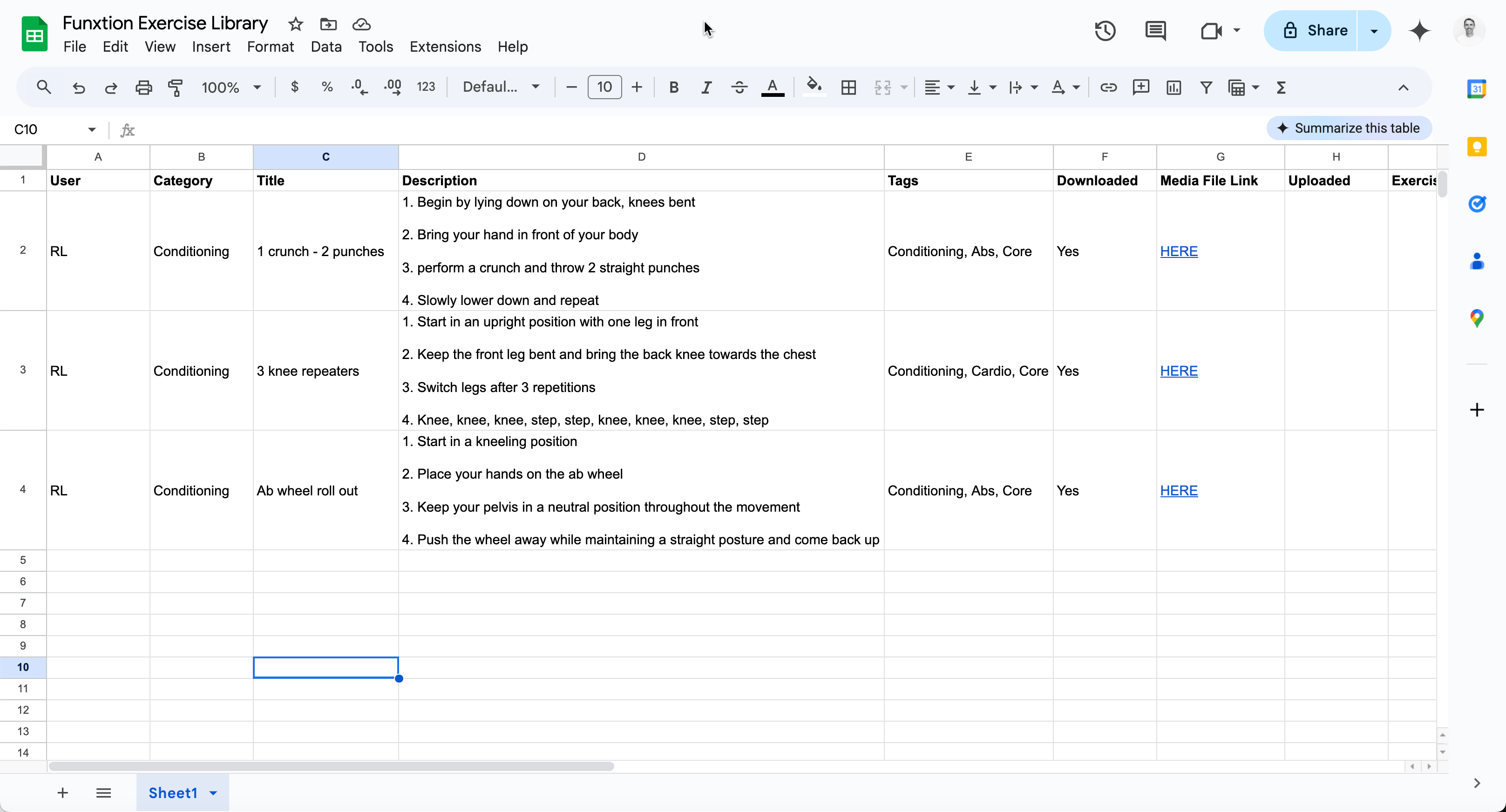Click the move to folder icon
This screenshot has width=1506, height=812.
click(x=328, y=24)
